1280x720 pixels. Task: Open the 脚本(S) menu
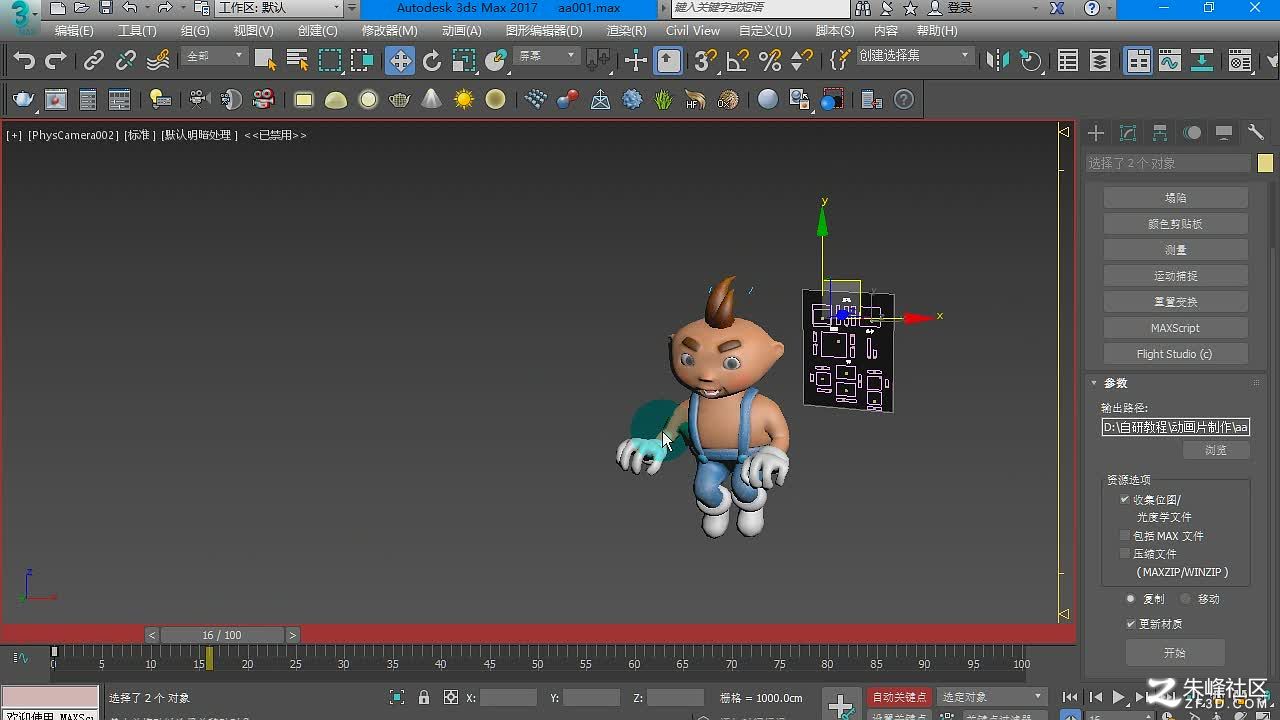[835, 31]
